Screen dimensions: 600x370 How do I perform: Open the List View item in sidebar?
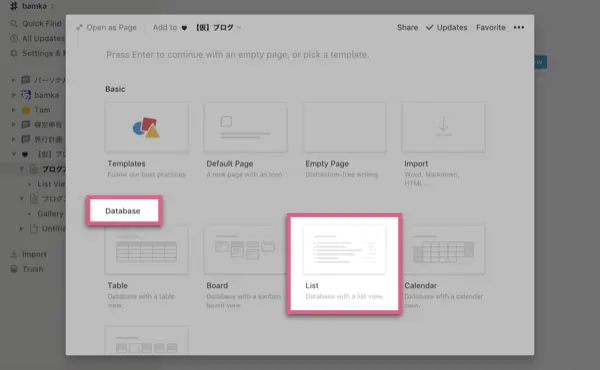(x=51, y=184)
